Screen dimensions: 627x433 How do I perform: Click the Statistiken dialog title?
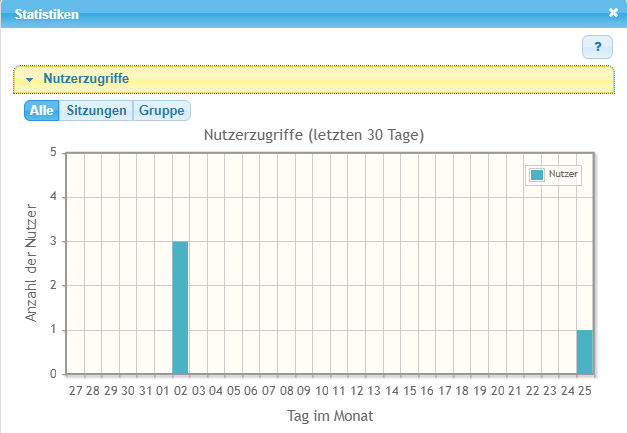tap(47, 14)
